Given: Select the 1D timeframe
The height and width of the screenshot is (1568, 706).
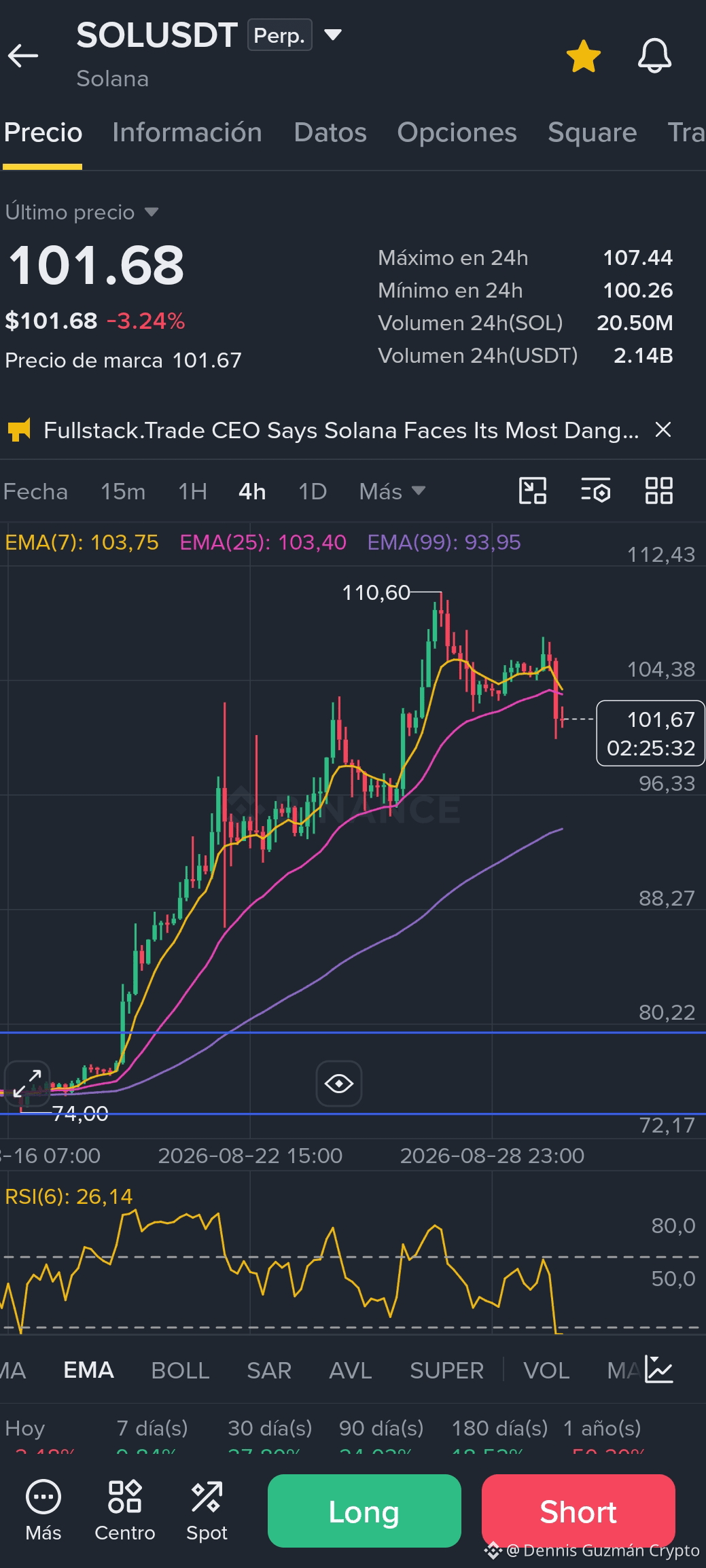Looking at the screenshot, I should [313, 491].
